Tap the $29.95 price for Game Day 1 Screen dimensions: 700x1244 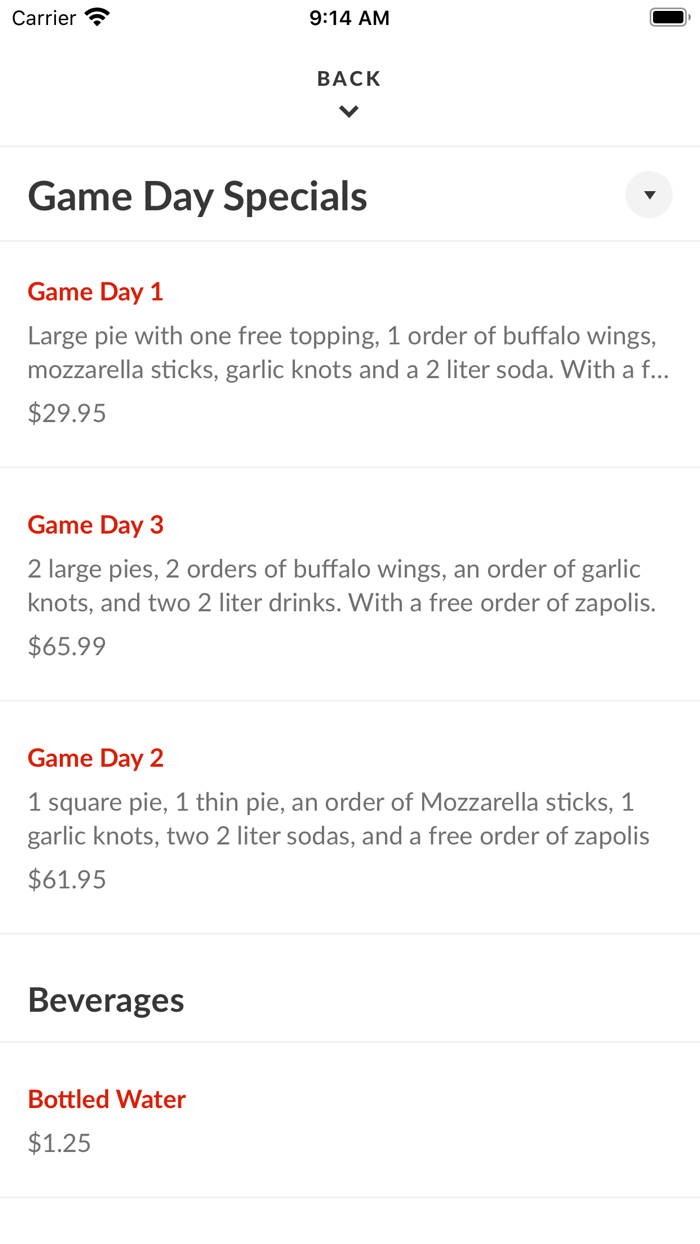(x=66, y=412)
